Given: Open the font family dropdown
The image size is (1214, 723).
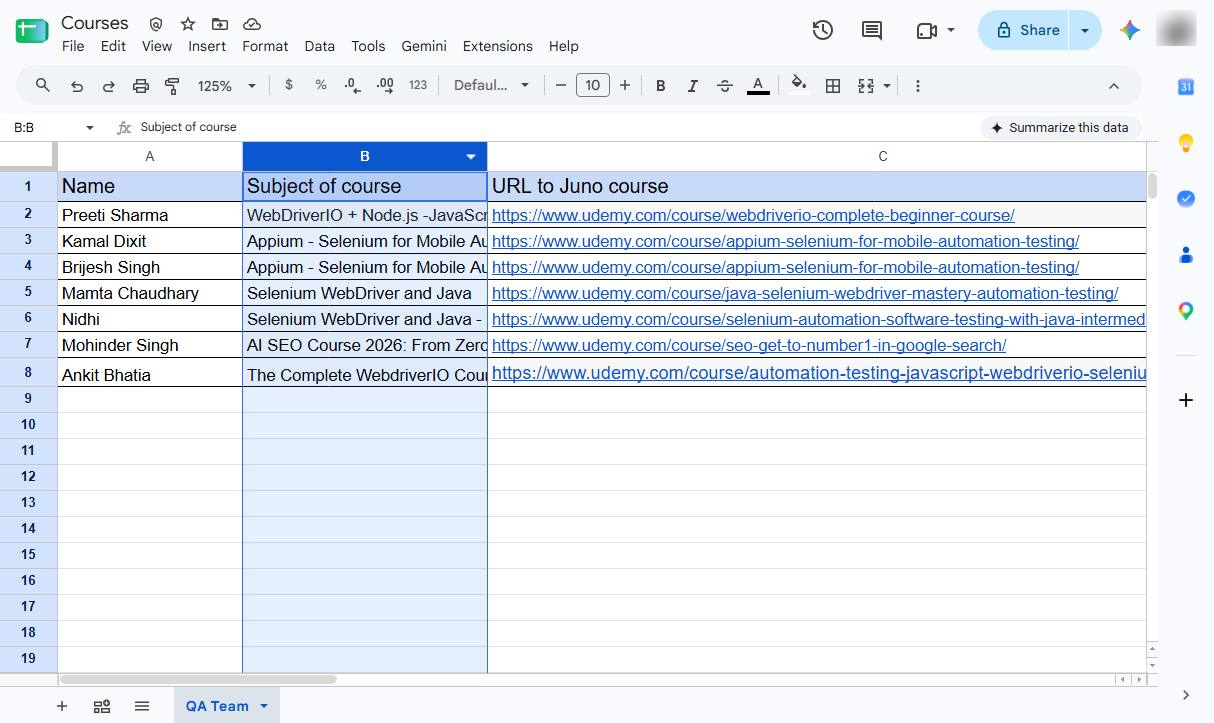Looking at the screenshot, I should (x=491, y=86).
